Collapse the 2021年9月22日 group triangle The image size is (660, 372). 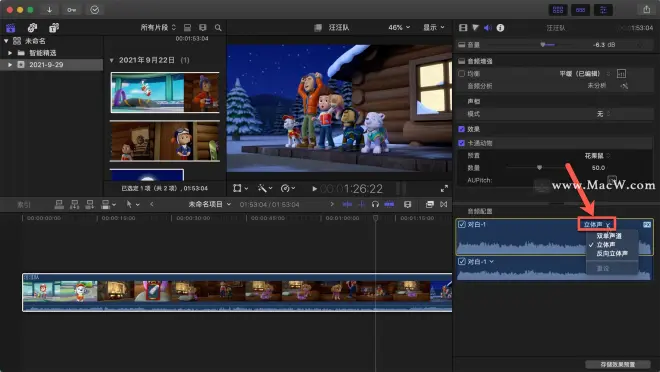(112, 60)
